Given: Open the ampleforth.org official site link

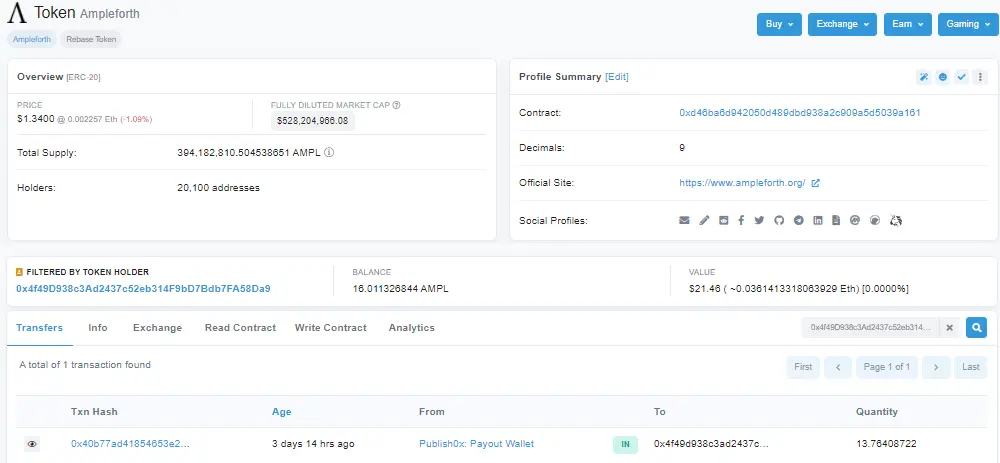Looking at the screenshot, I should point(742,183).
